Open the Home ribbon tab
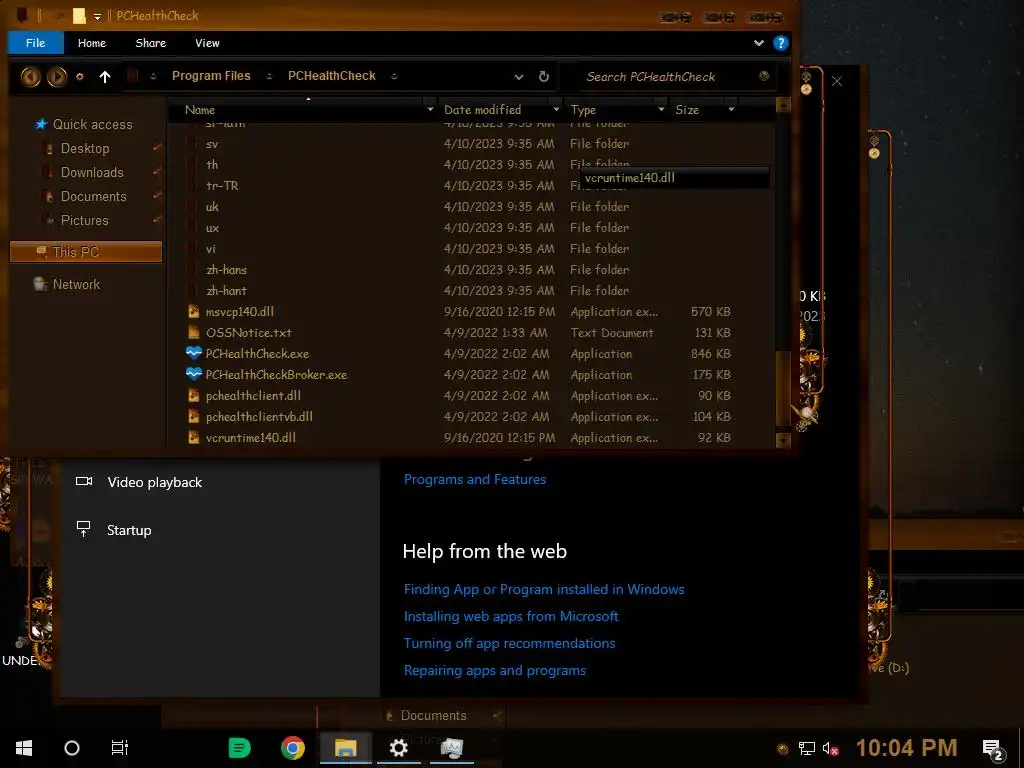Viewport: 1024px width, 768px height. (91, 43)
